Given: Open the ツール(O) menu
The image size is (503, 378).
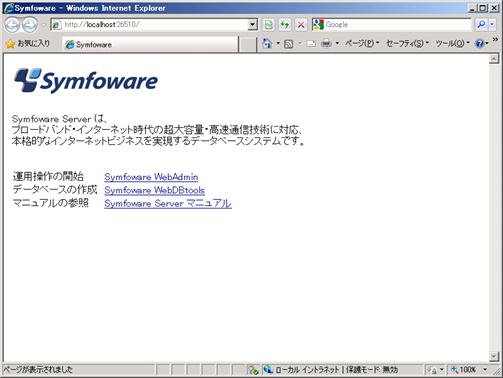Looking at the screenshot, I should click(453, 43).
